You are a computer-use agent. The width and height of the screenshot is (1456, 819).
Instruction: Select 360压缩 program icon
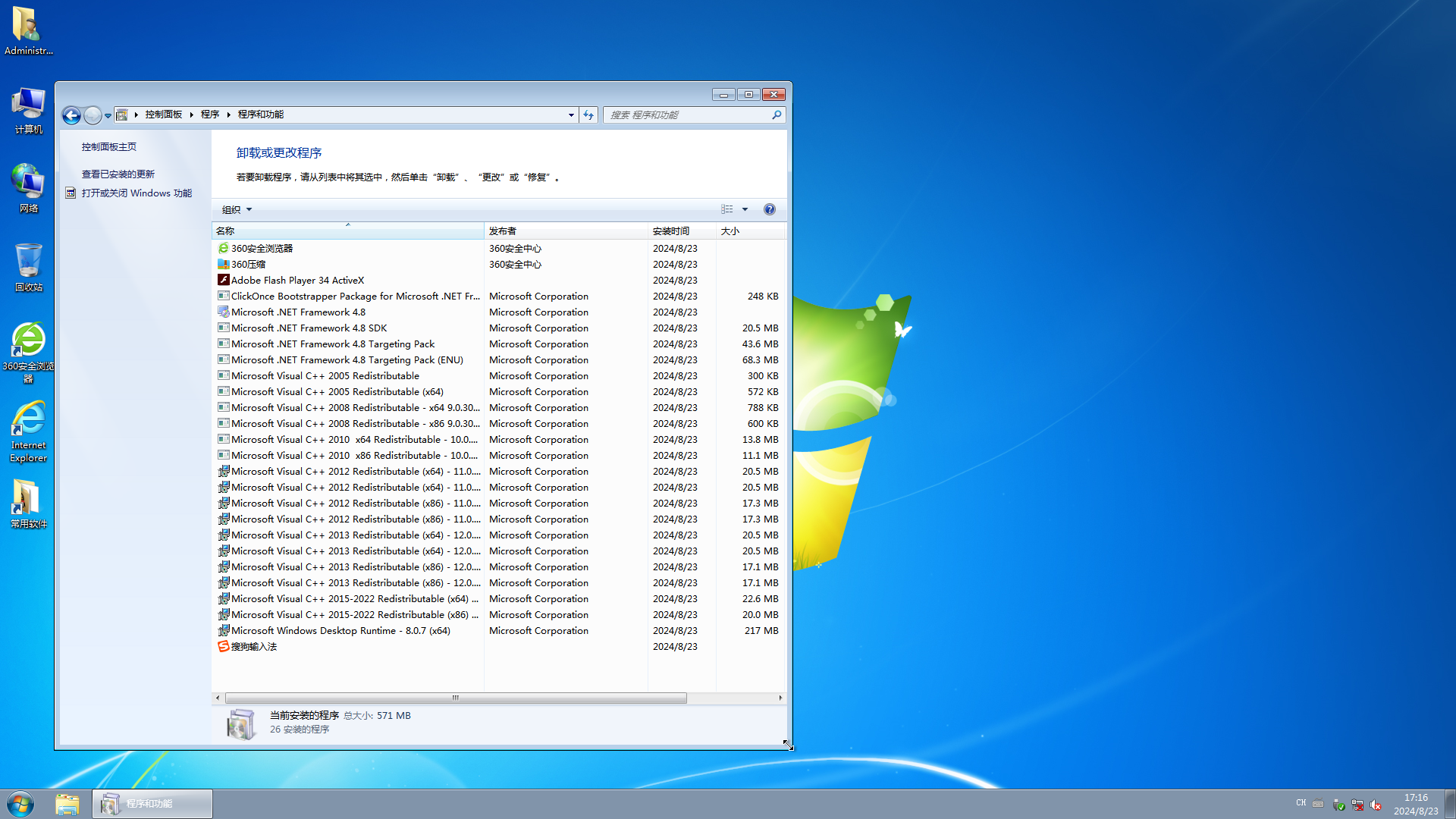coord(224,265)
